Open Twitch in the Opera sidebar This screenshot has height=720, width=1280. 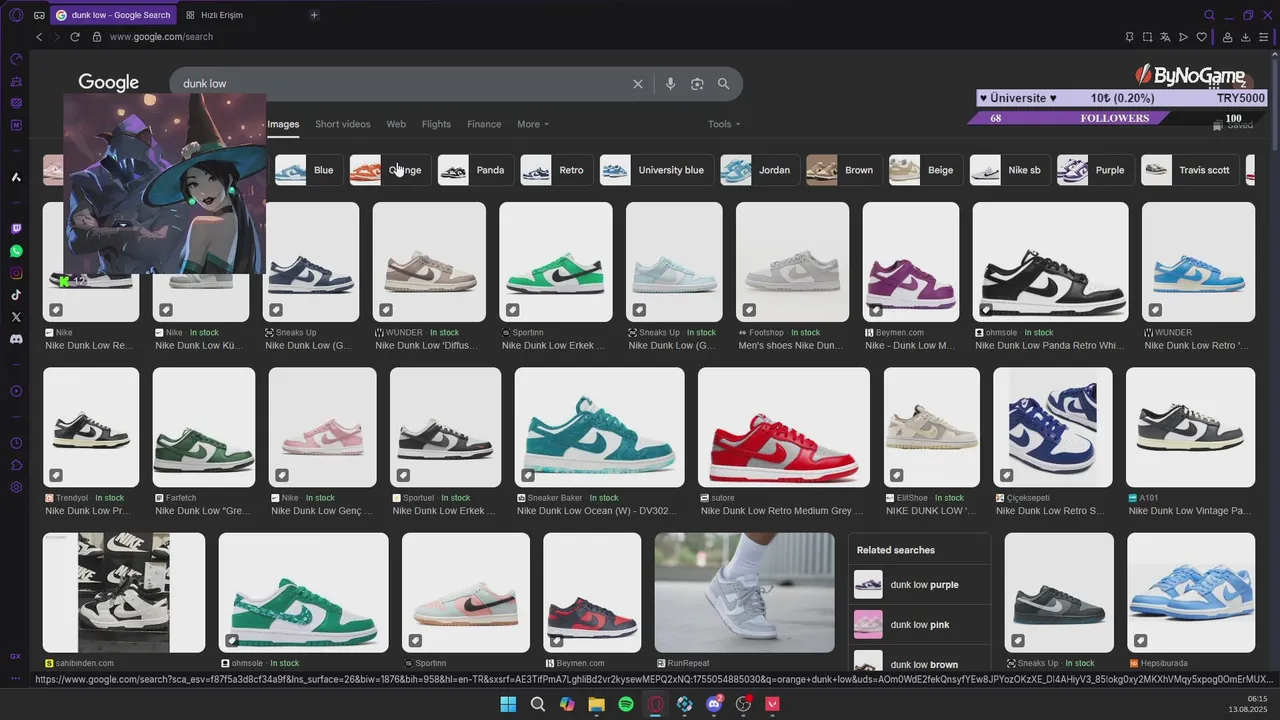[x=16, y=229]
